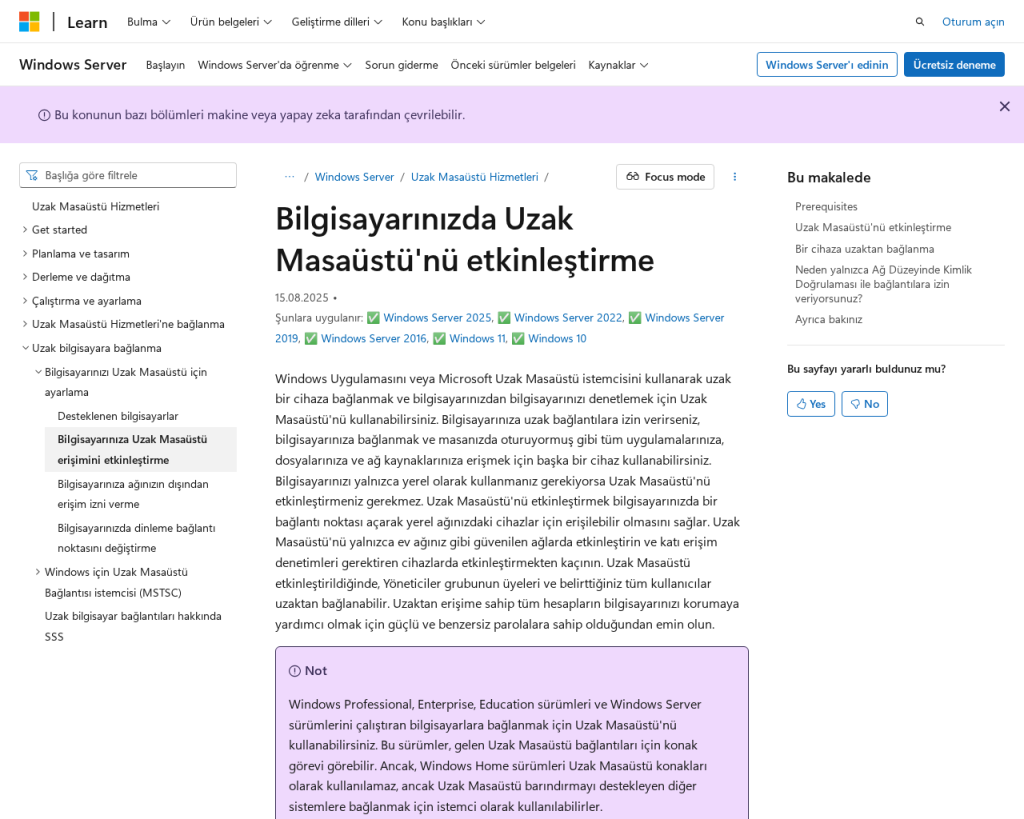Open Windows Server 2016 applies-to link
This screenshot has height=819, width=1024.
click(x=374, y=338)
